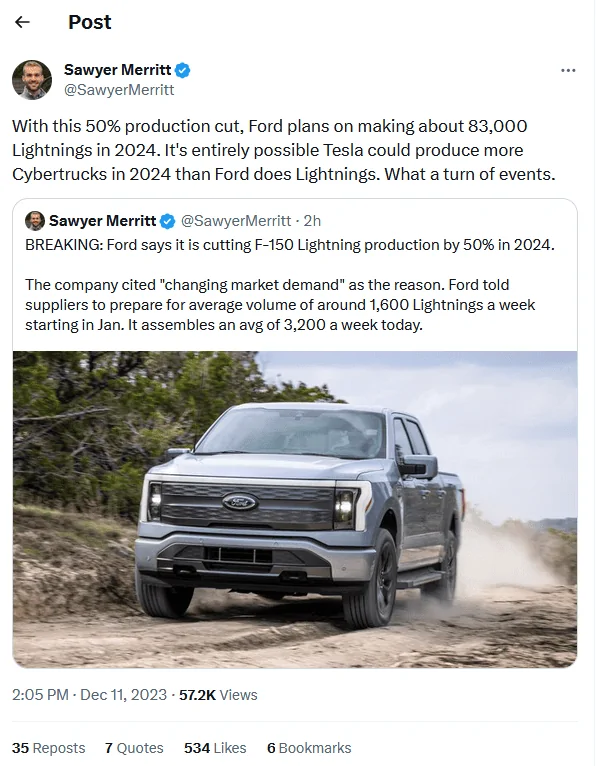Click the Post header title
The width and height of the screenshot is (596, 766).
(89, 22)
